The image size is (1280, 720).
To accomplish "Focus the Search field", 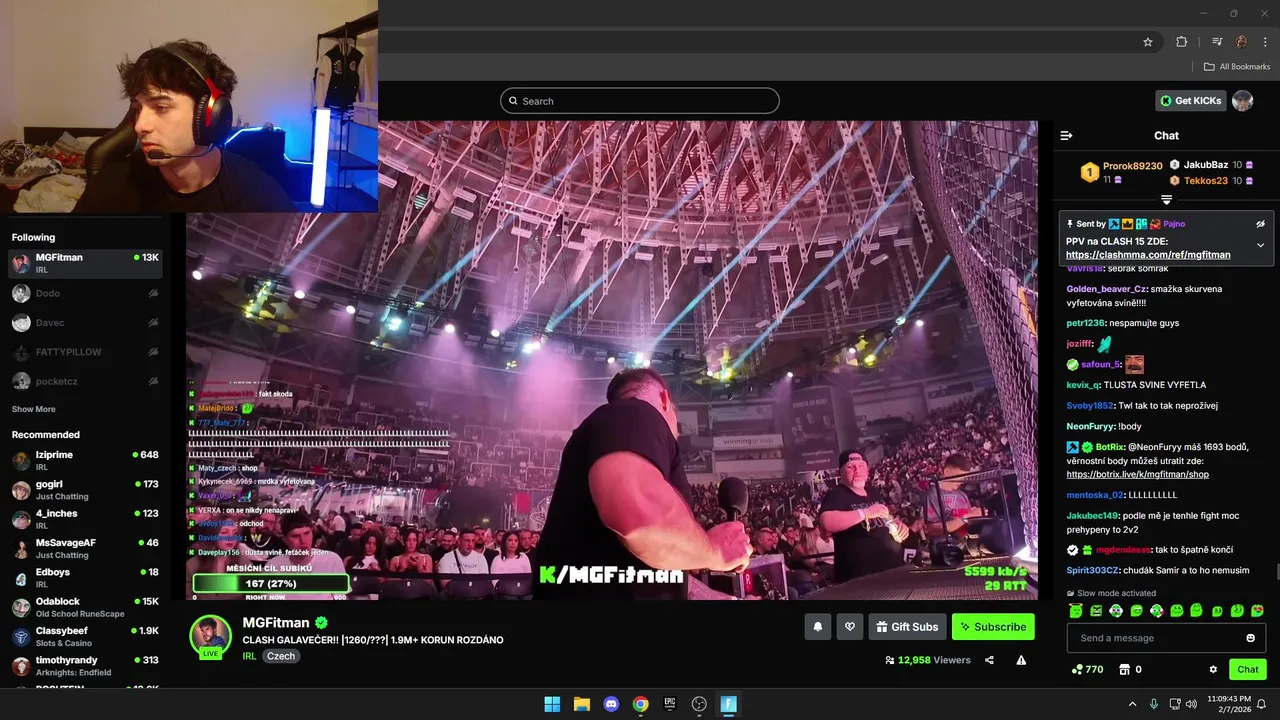I will pyautogui.click(x=640, y=101).
